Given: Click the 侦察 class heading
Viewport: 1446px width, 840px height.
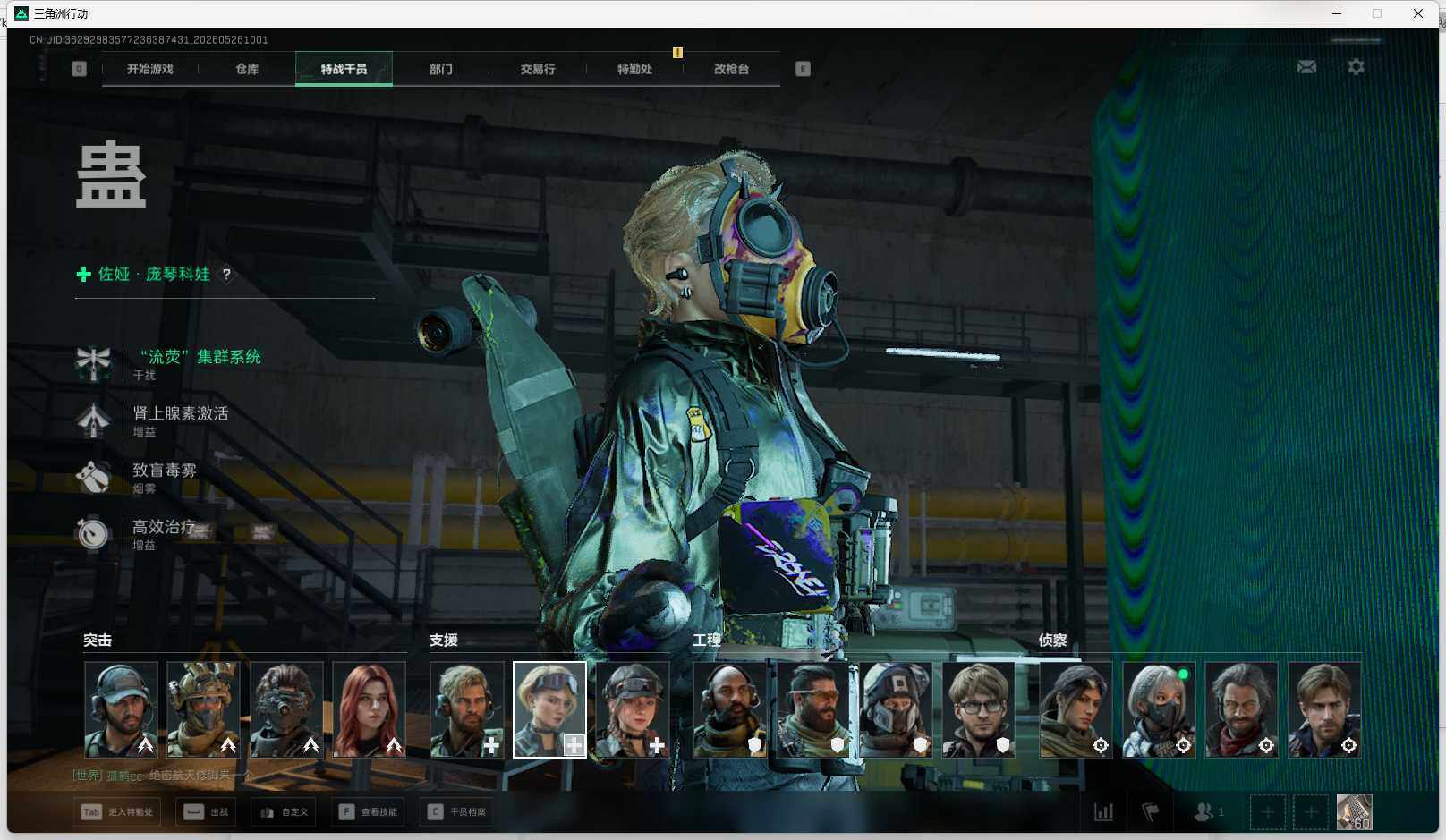Looking at the screenshot, I should click(1053, 641).
